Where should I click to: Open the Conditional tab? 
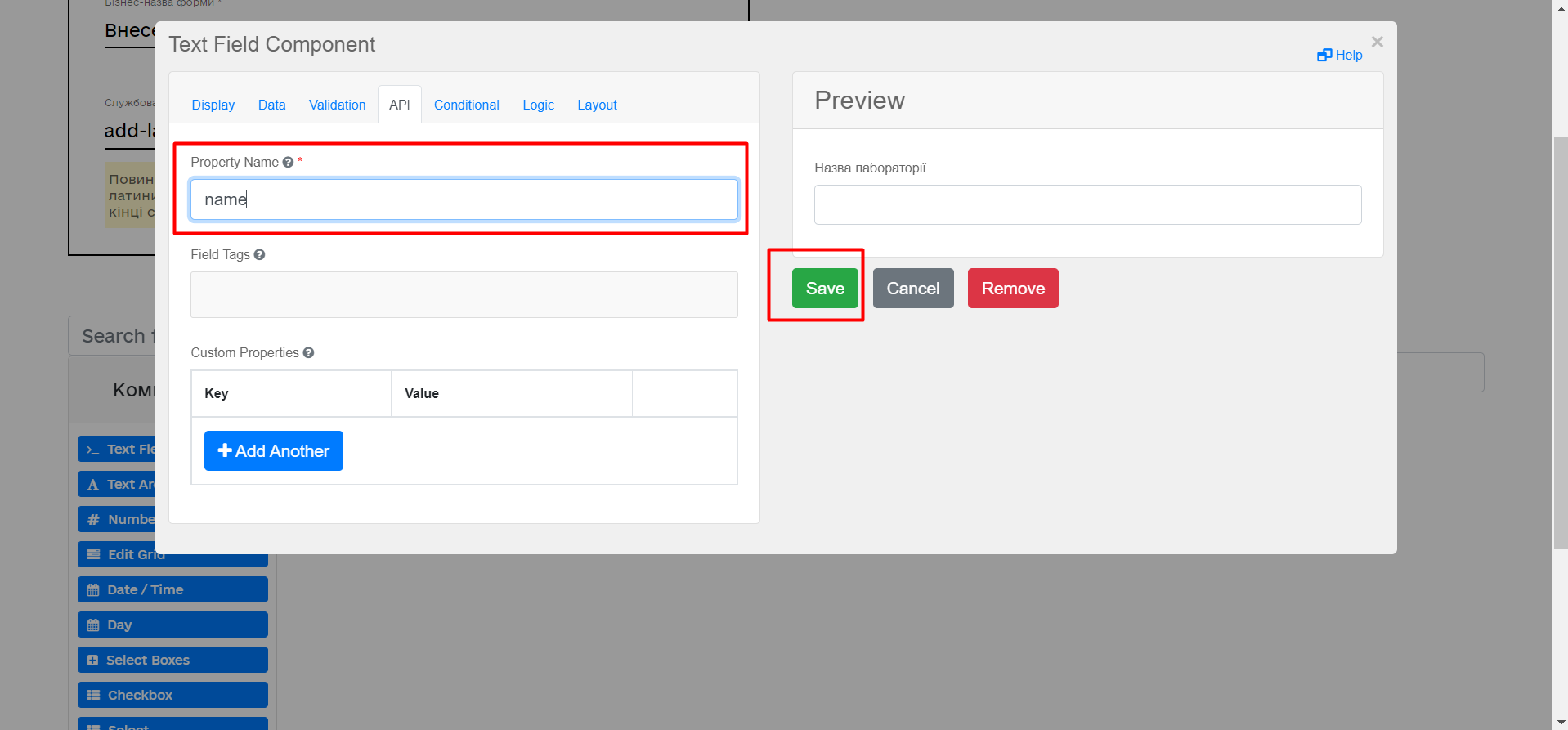coord(467,105)
